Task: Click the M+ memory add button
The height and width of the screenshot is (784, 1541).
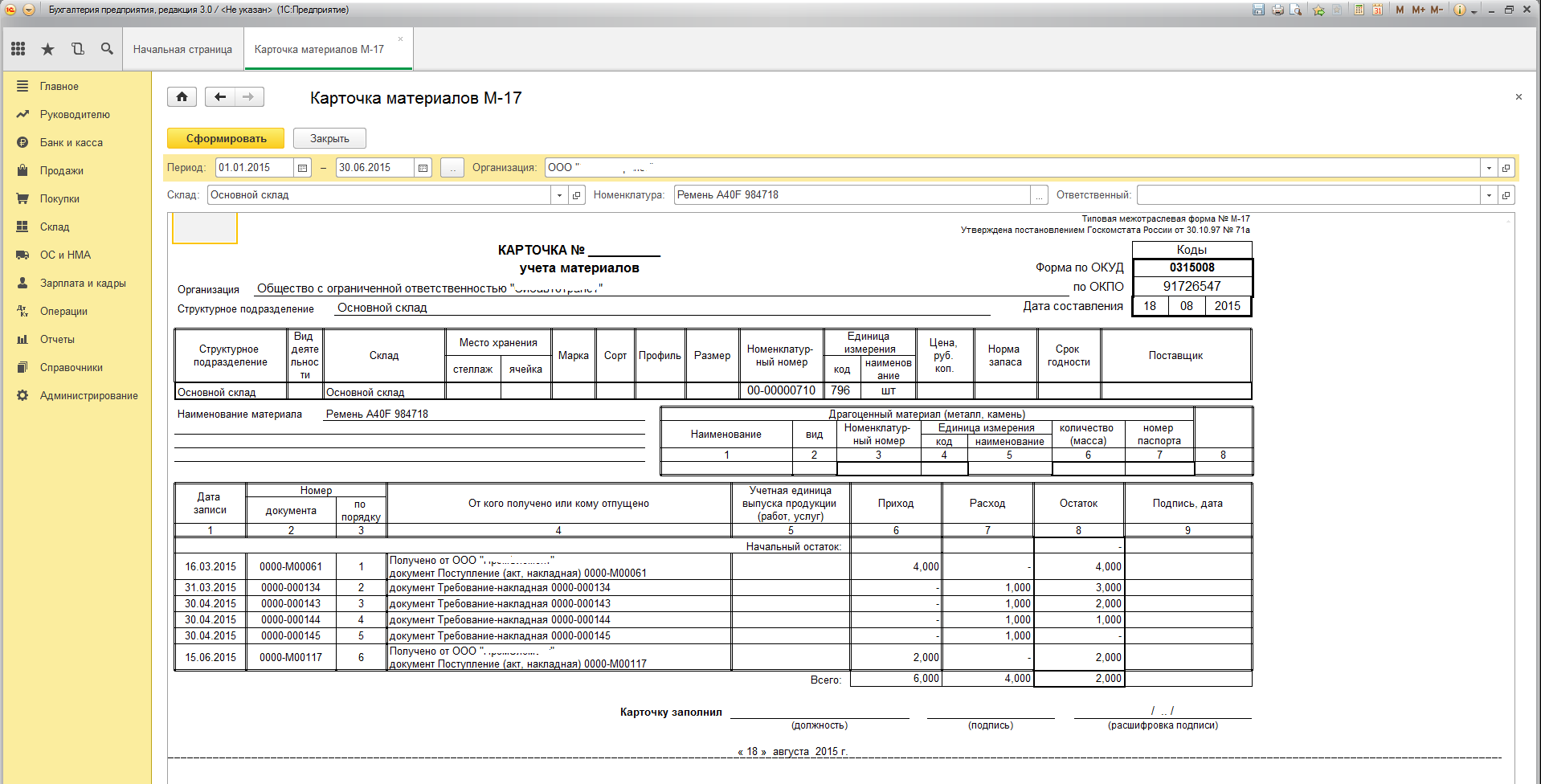Action: [1418, 10]
